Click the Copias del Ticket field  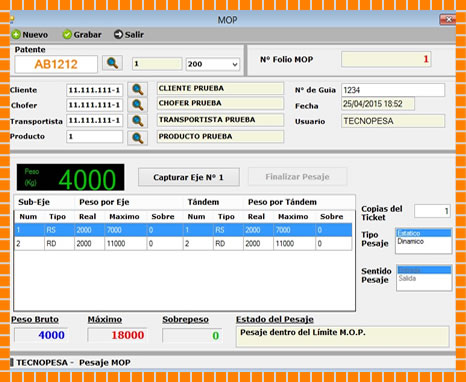pos(432,211)
